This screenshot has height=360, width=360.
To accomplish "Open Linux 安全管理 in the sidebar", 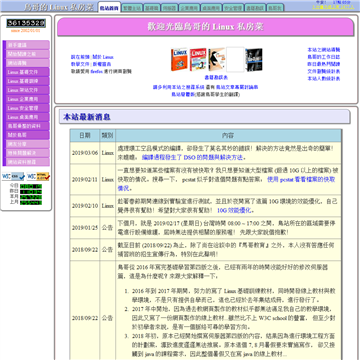I will coord(28,108).
